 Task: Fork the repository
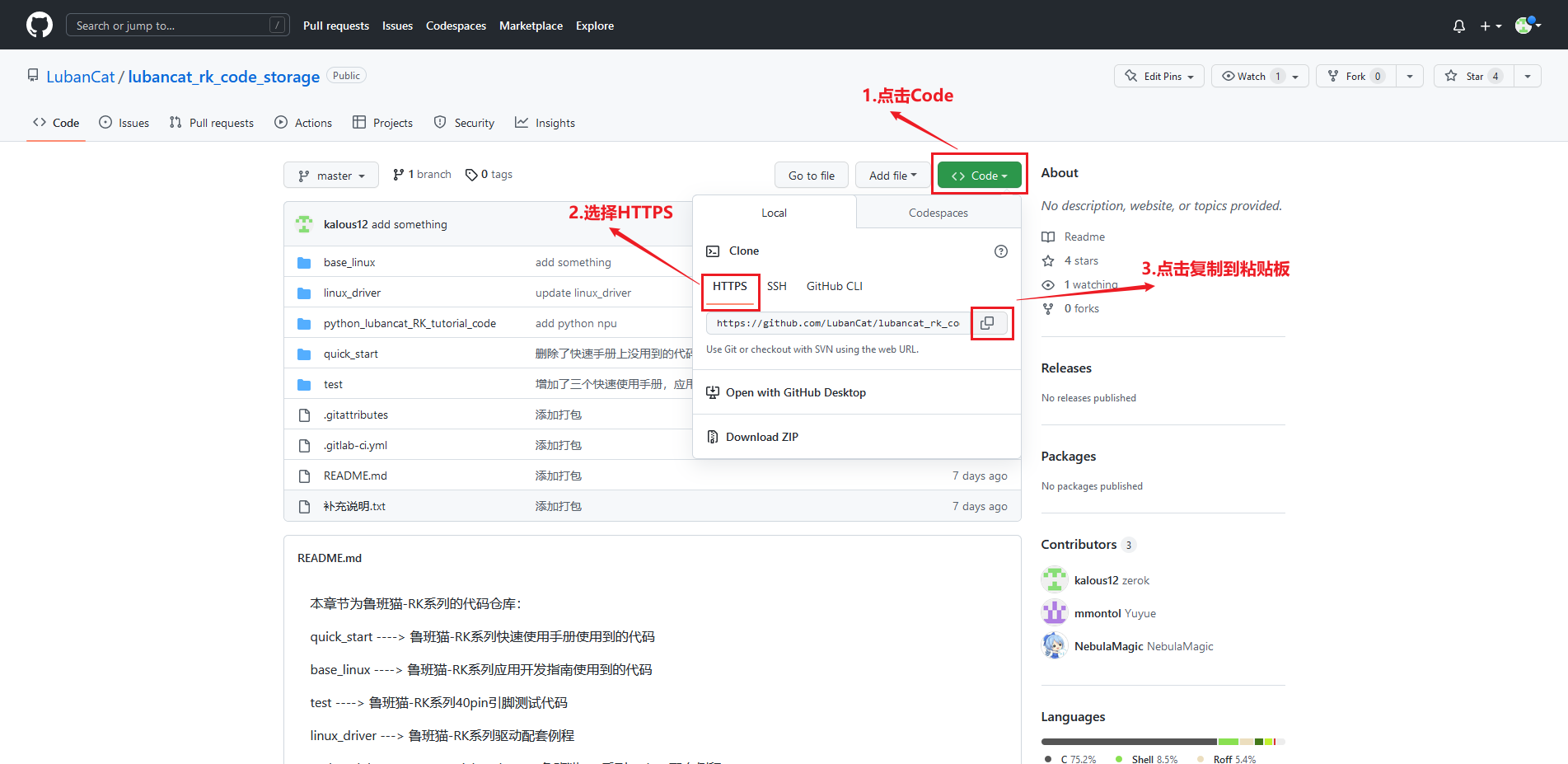[x=1355, y=76]
